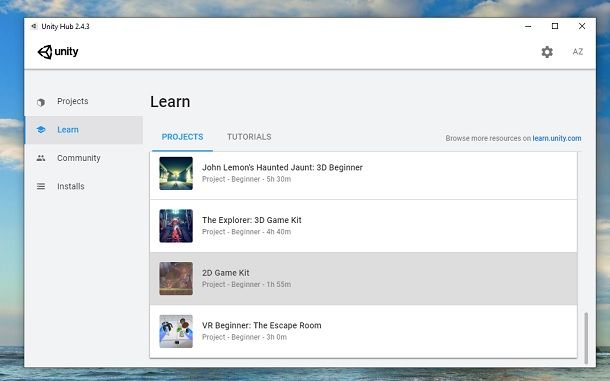Click the 2D Game Kit thumbnail
This screenshot has height=381, width=610.
pos(176,278)
